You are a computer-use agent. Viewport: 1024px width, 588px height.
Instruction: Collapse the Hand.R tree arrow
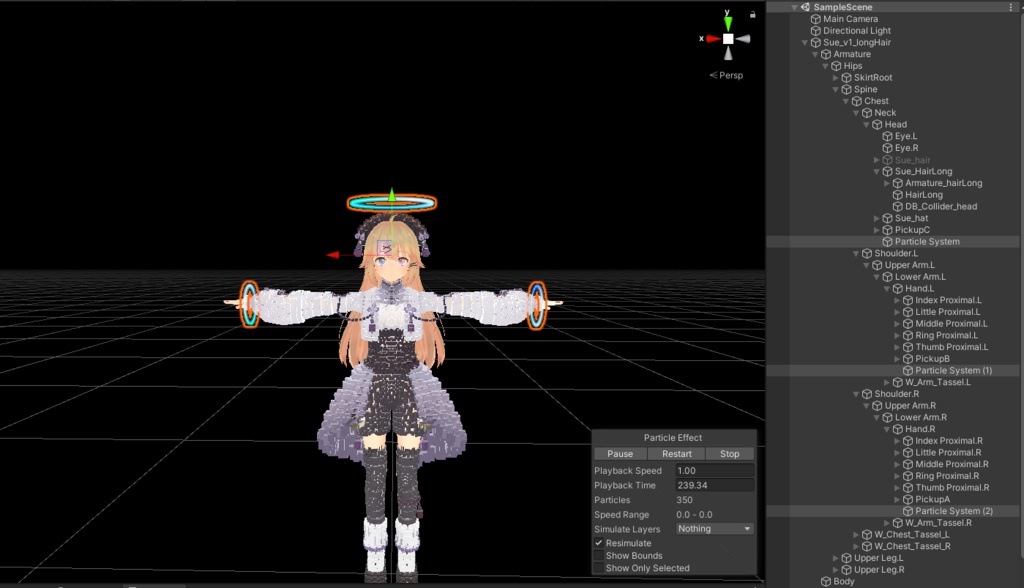click(x=887, y=429)
